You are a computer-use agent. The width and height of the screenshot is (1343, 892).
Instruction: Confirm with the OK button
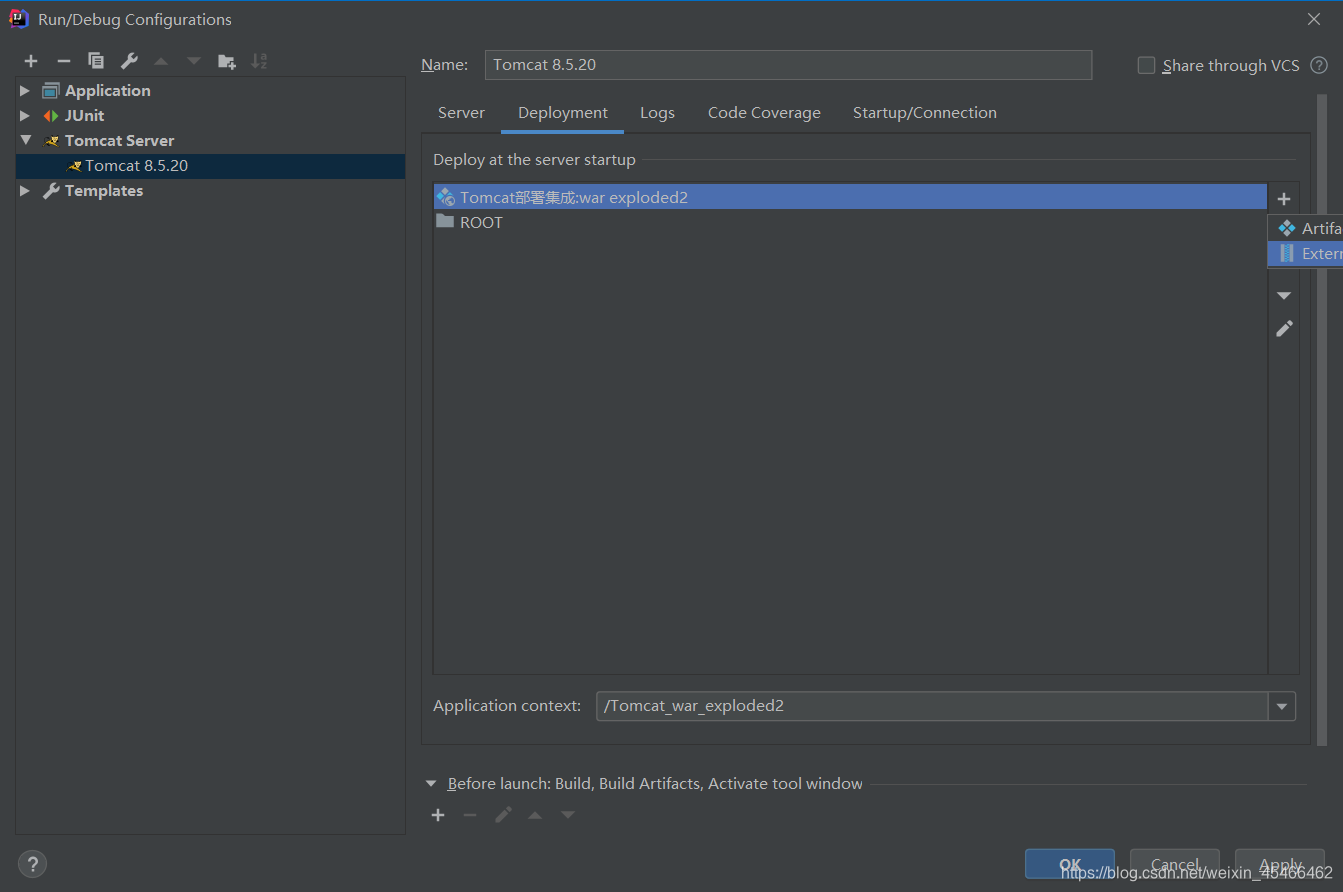click(1070, 865)
